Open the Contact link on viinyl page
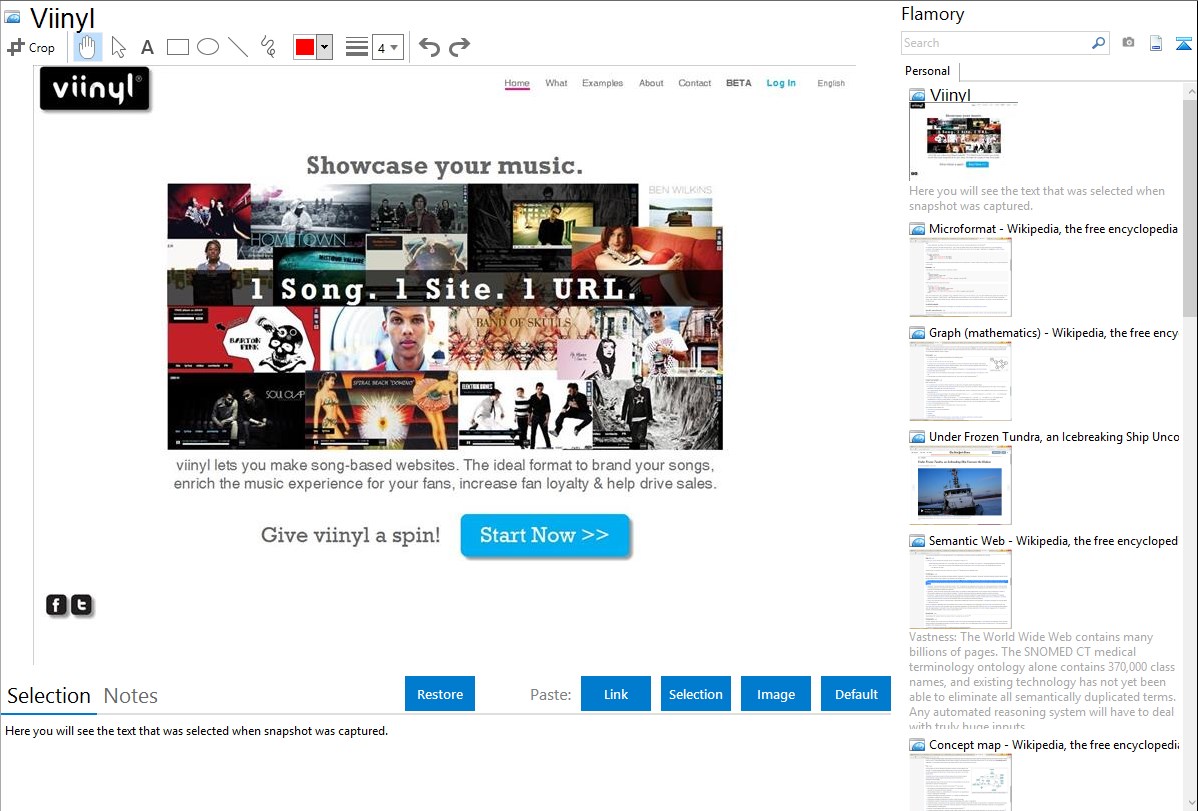Screen dimensions: 1198x811 coord(695,83)
